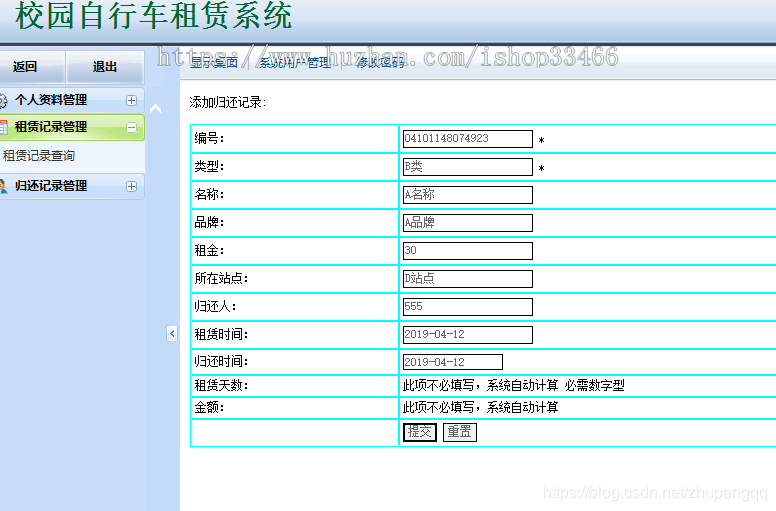Collapse the sidebar with left arrow handle

[172, 334]
